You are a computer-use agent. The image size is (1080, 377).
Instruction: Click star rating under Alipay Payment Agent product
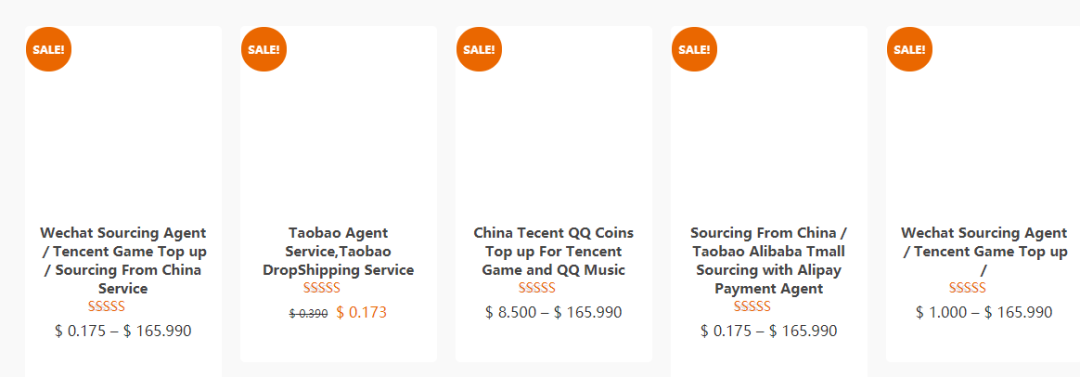[752, 306]
